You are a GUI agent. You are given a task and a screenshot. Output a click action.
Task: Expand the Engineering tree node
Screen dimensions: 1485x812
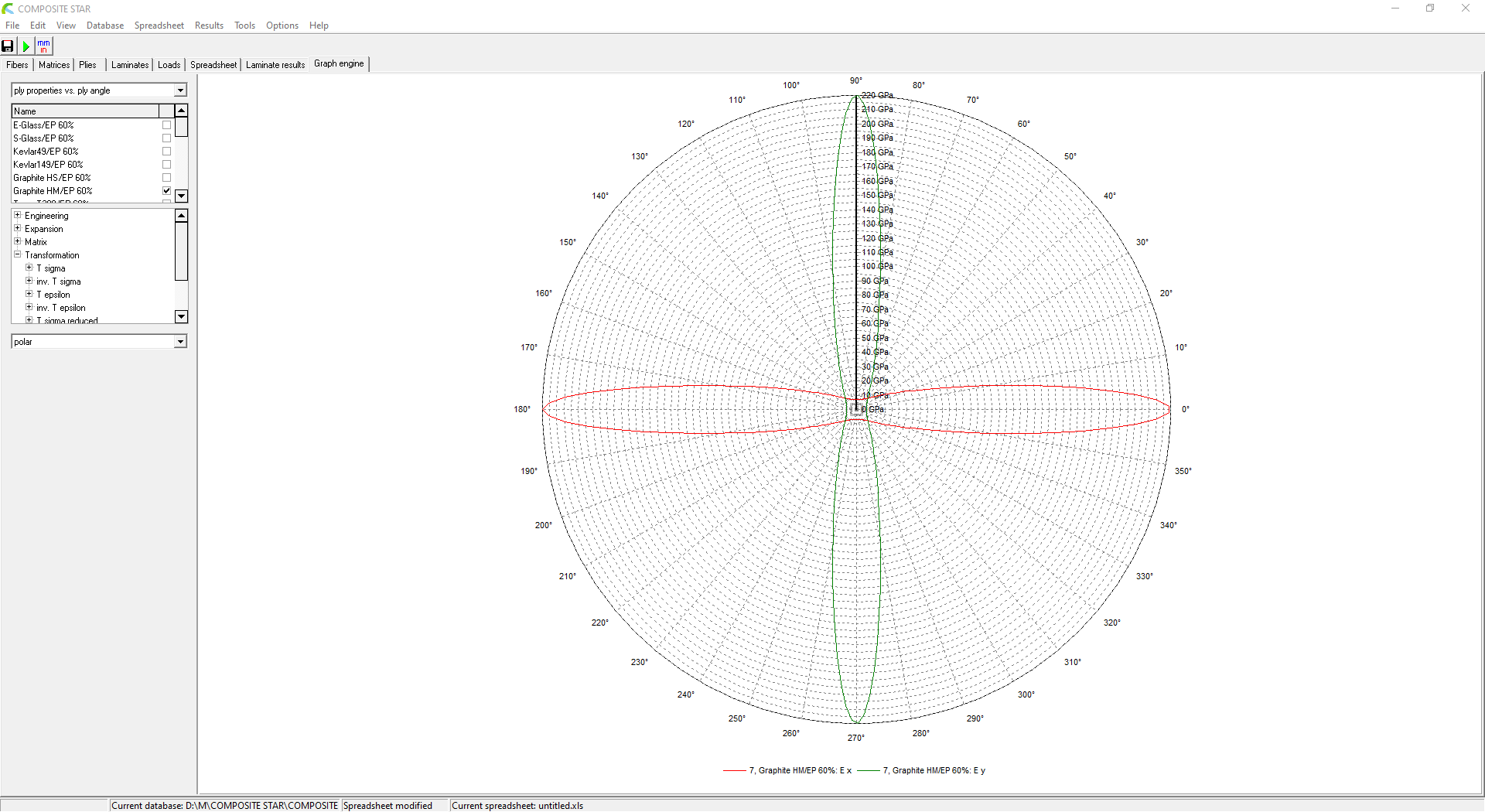tap(18, 216)
